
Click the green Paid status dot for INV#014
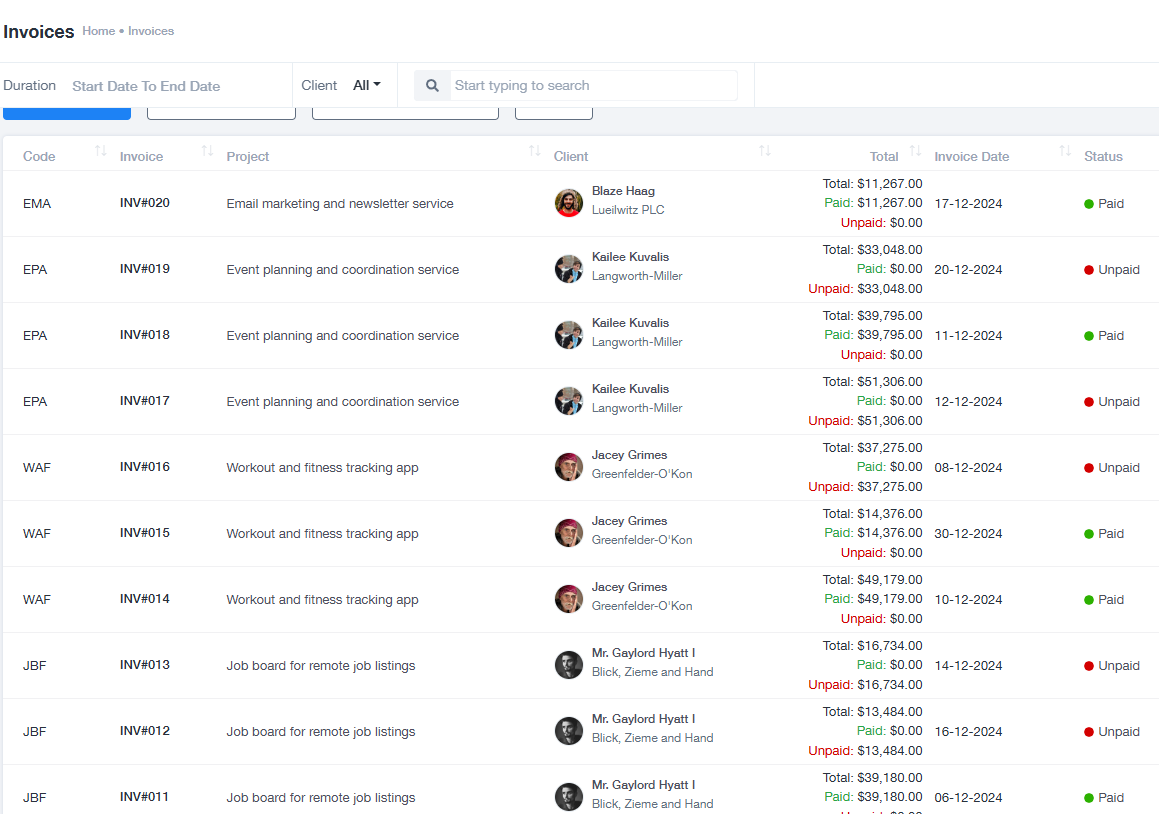1089,600
